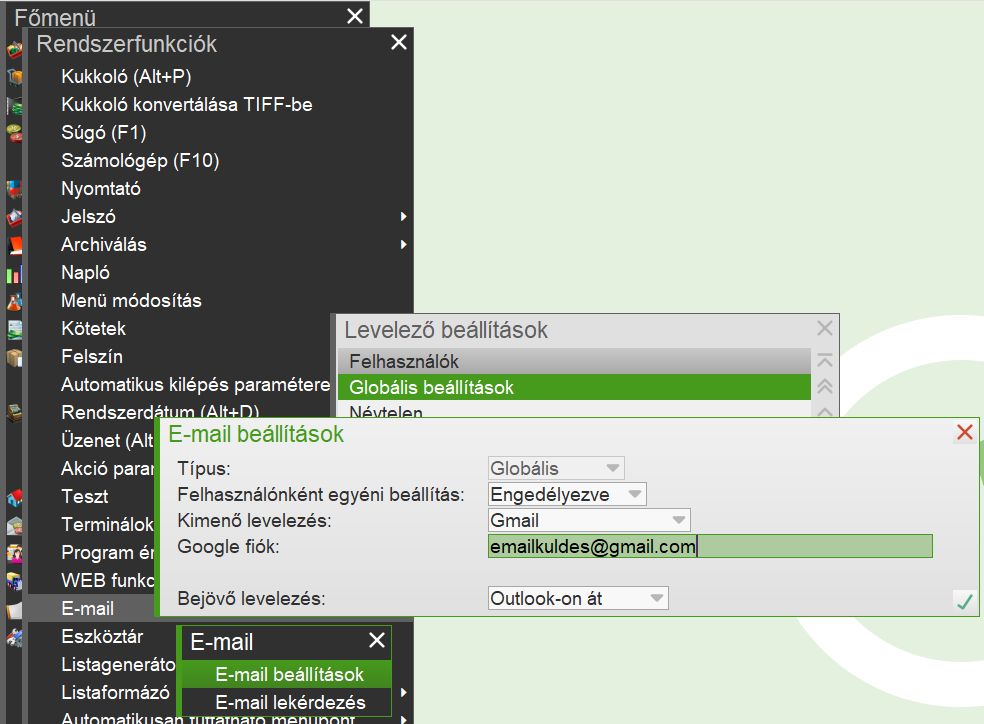Select Kukkoló konvertálása TIFF-be
The width and height of the screenshot is (984, 724).
coord(186,104)
